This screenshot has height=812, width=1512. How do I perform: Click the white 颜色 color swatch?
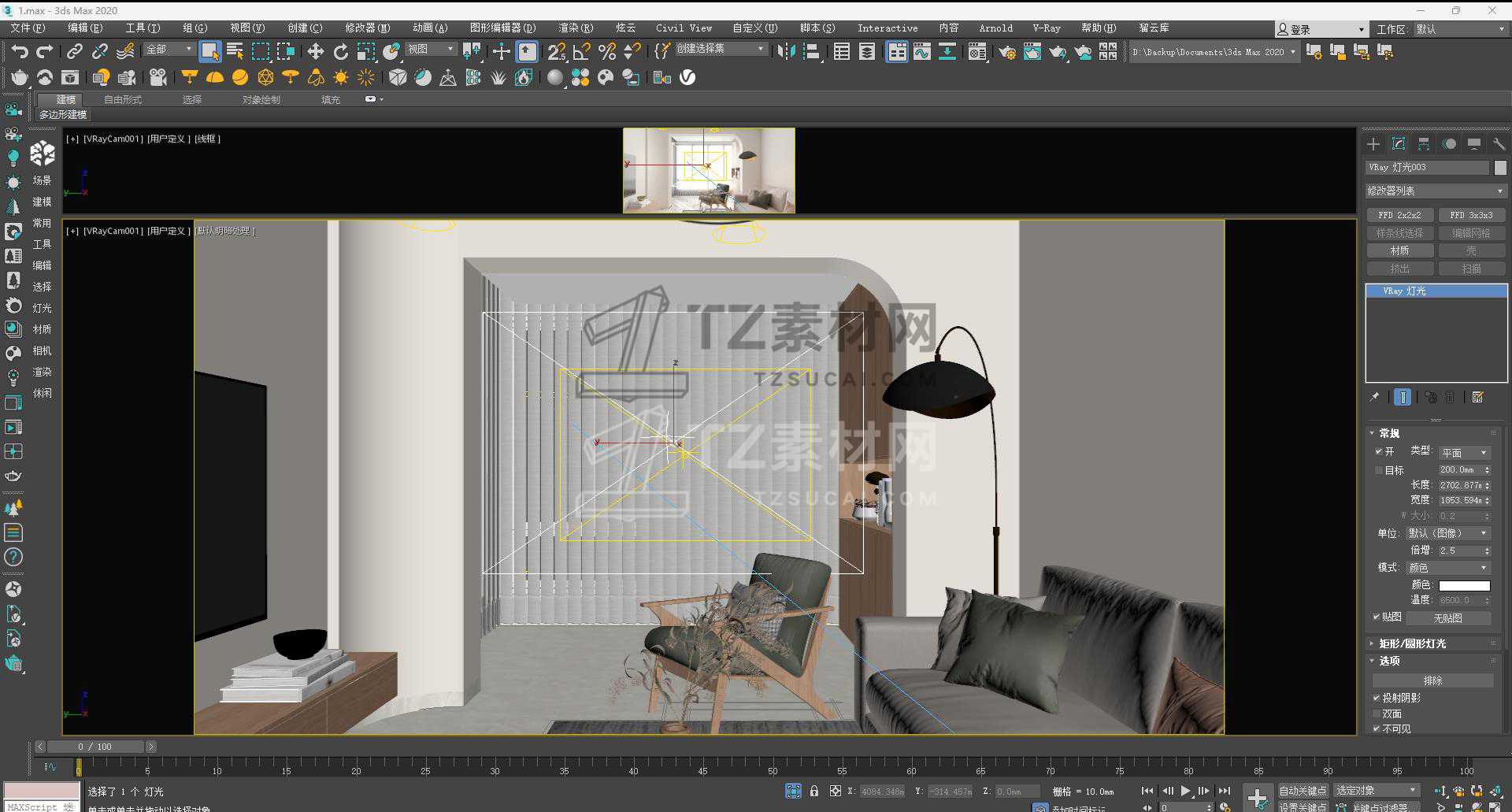pos(1464,585)
